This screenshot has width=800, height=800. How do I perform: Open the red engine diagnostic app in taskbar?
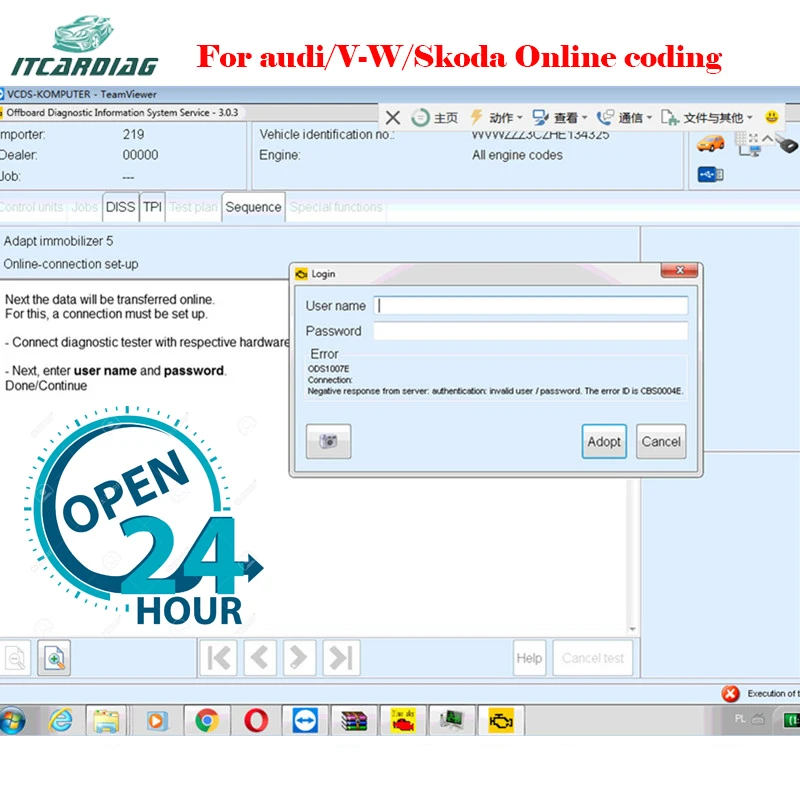(x=403, y=721)
